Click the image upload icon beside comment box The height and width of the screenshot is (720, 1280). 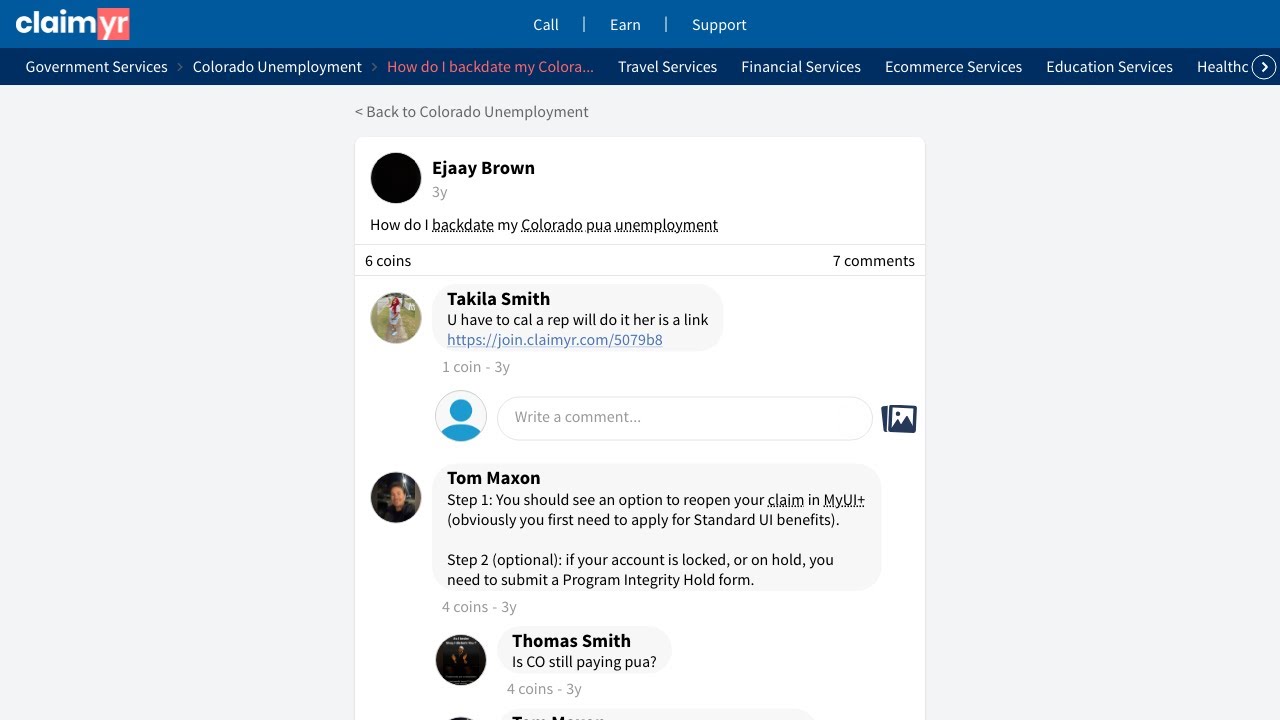click(898, 418)
